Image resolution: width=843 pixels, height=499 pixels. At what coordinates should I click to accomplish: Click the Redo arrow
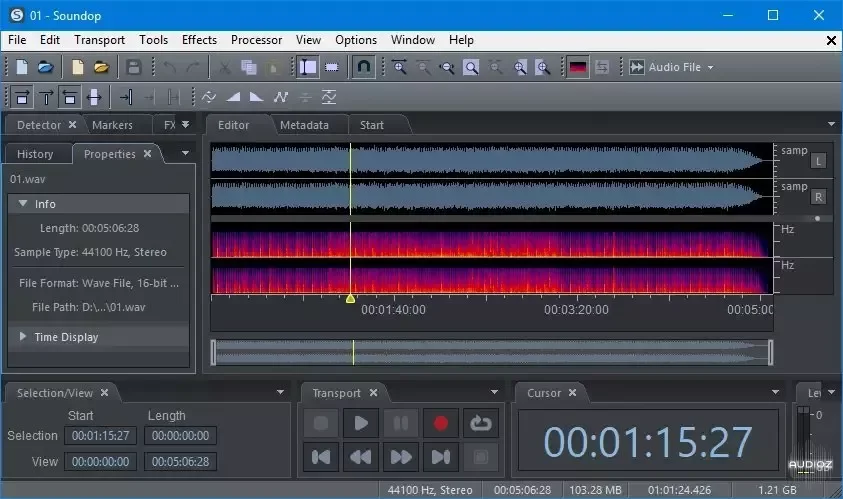192,67
